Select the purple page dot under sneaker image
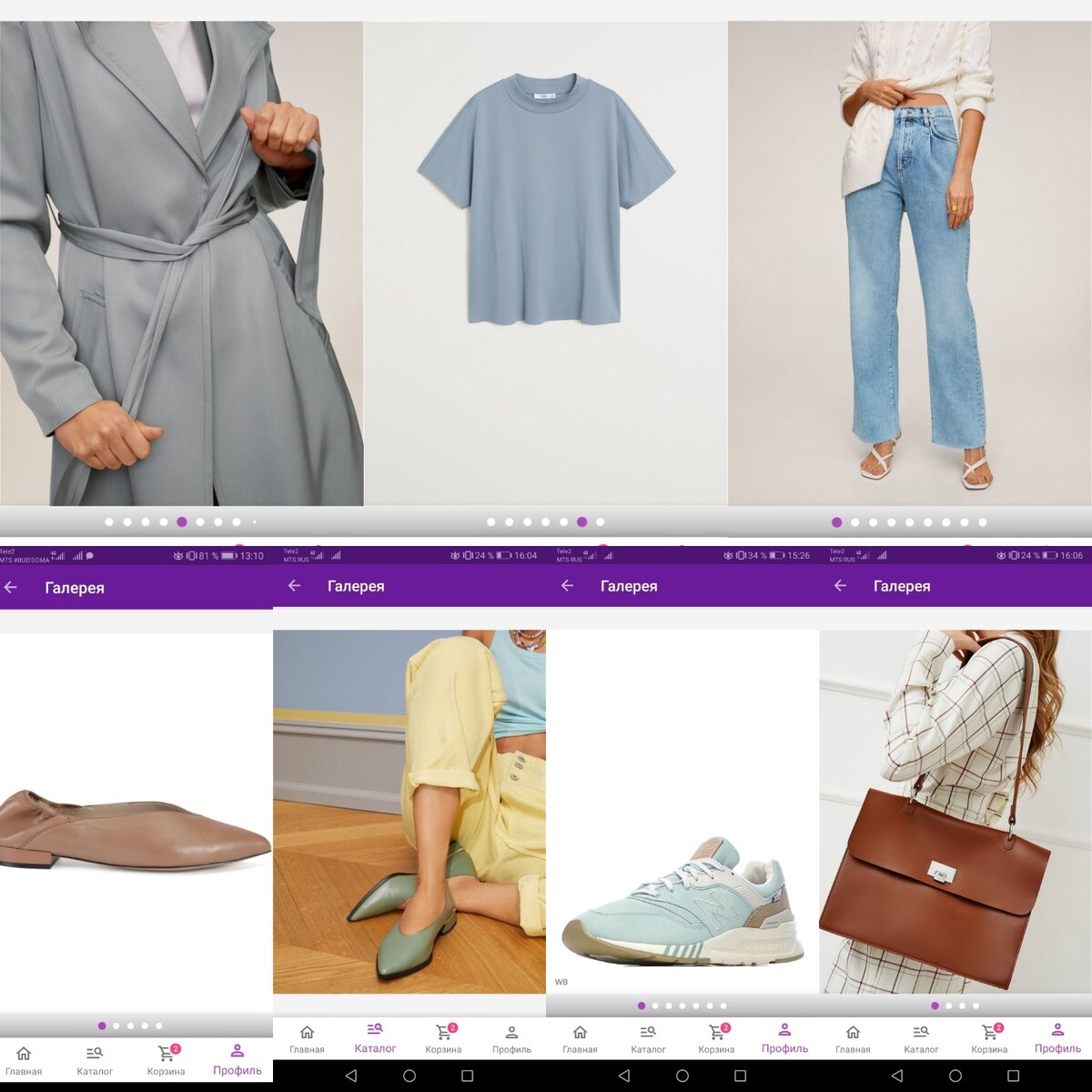This screenshot has height=1092, width=1092. tap(642, 1006)
